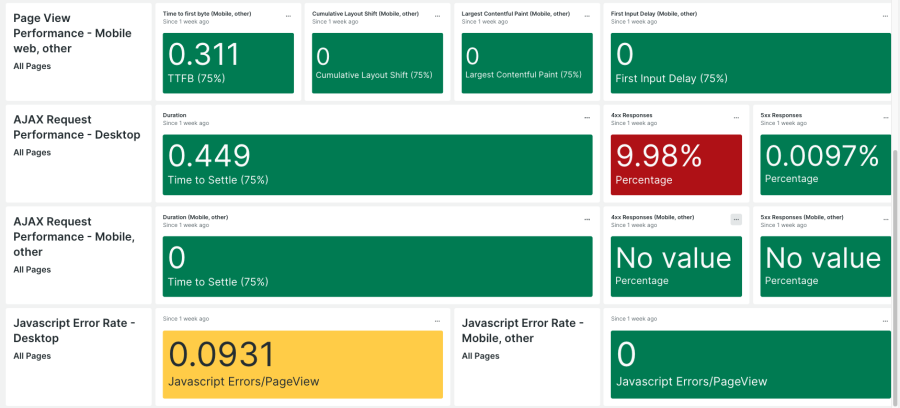Open mobile Javascript Error Rate widget options
The width and height of the screenshot is (900, 408).
pyautogui.click(x=884, y=320)
